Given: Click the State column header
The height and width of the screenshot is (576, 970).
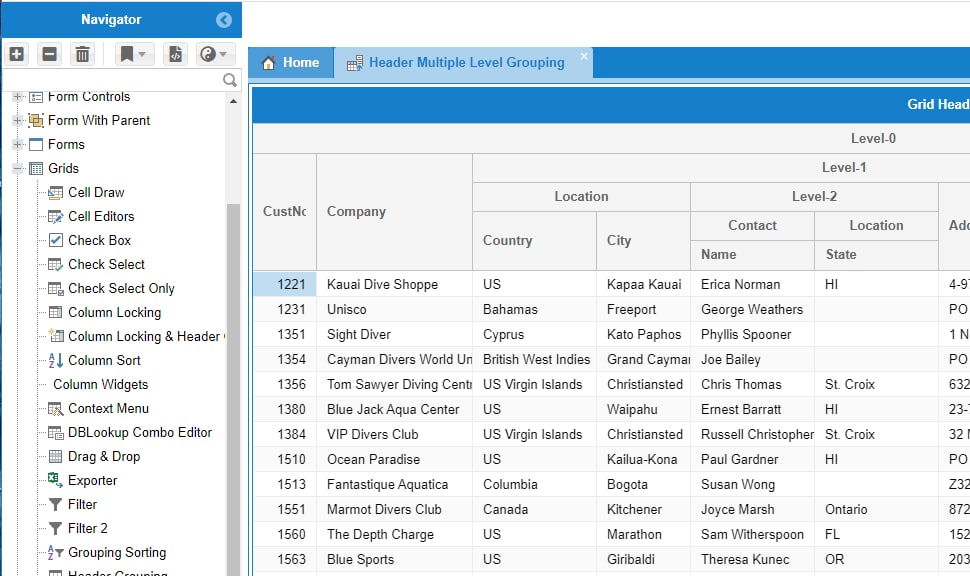Looking at the screenshot, I should tap(877, 254).
